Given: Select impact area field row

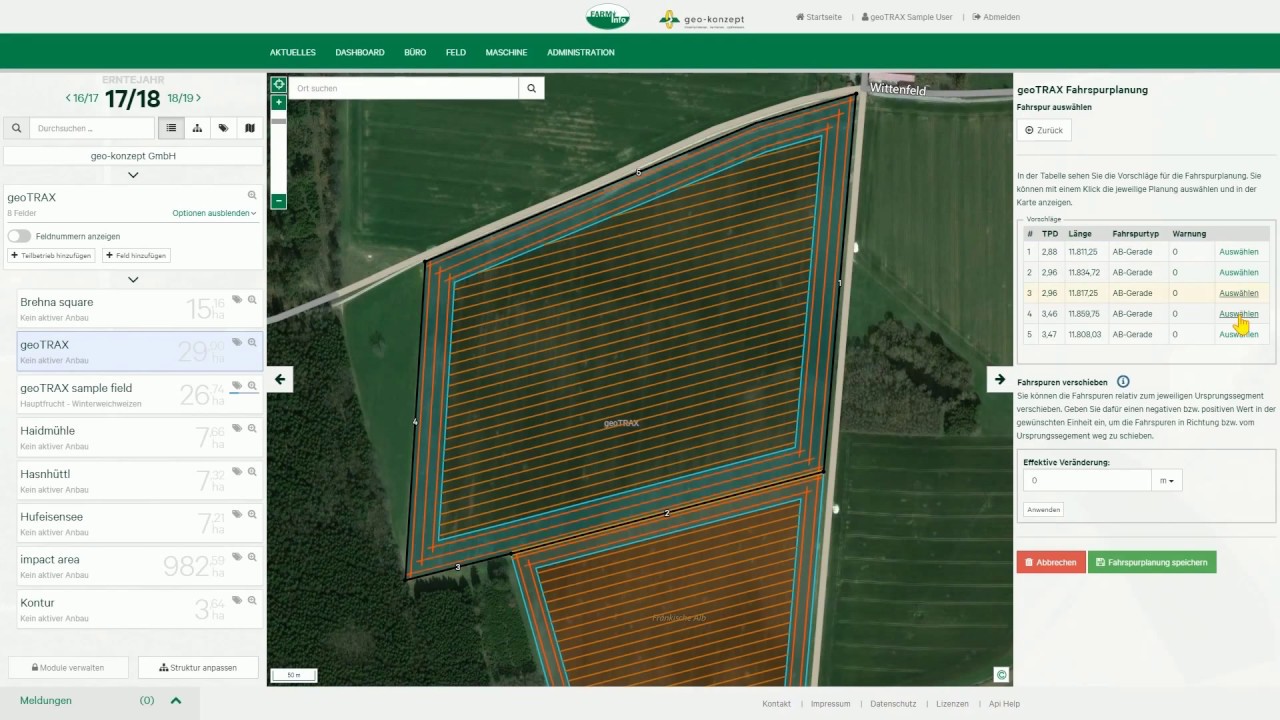Looking at the screenshot, I should coord(140,566).
